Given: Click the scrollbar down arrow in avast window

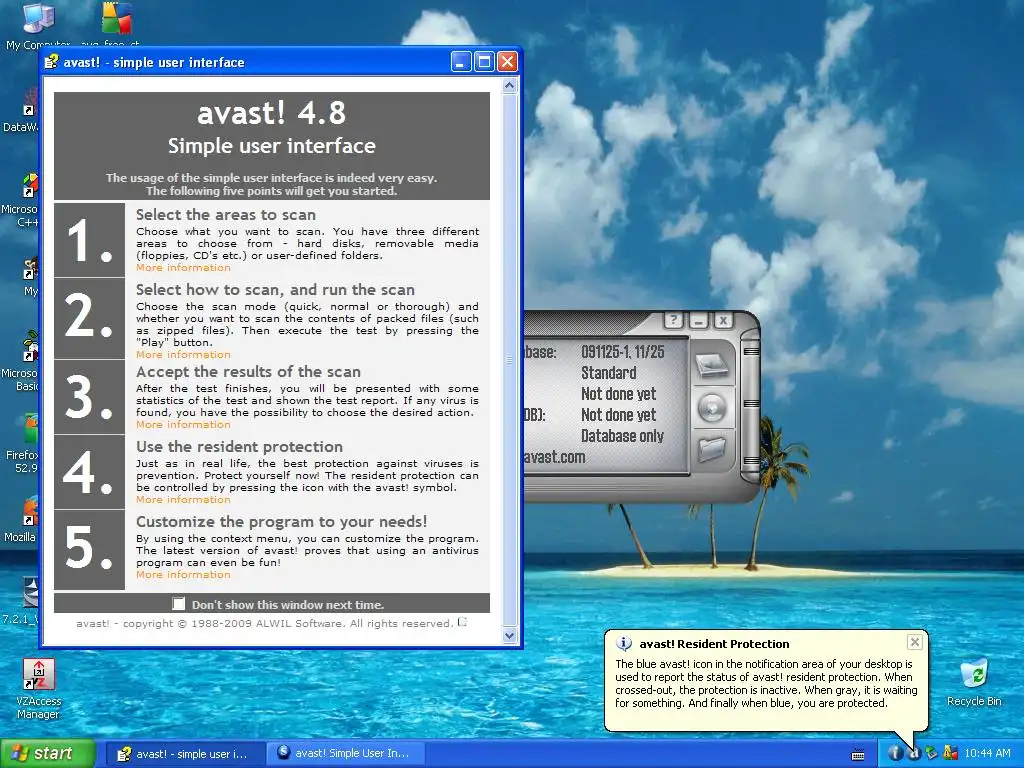Looking at the screenshot, I should [x=510, y=635].
